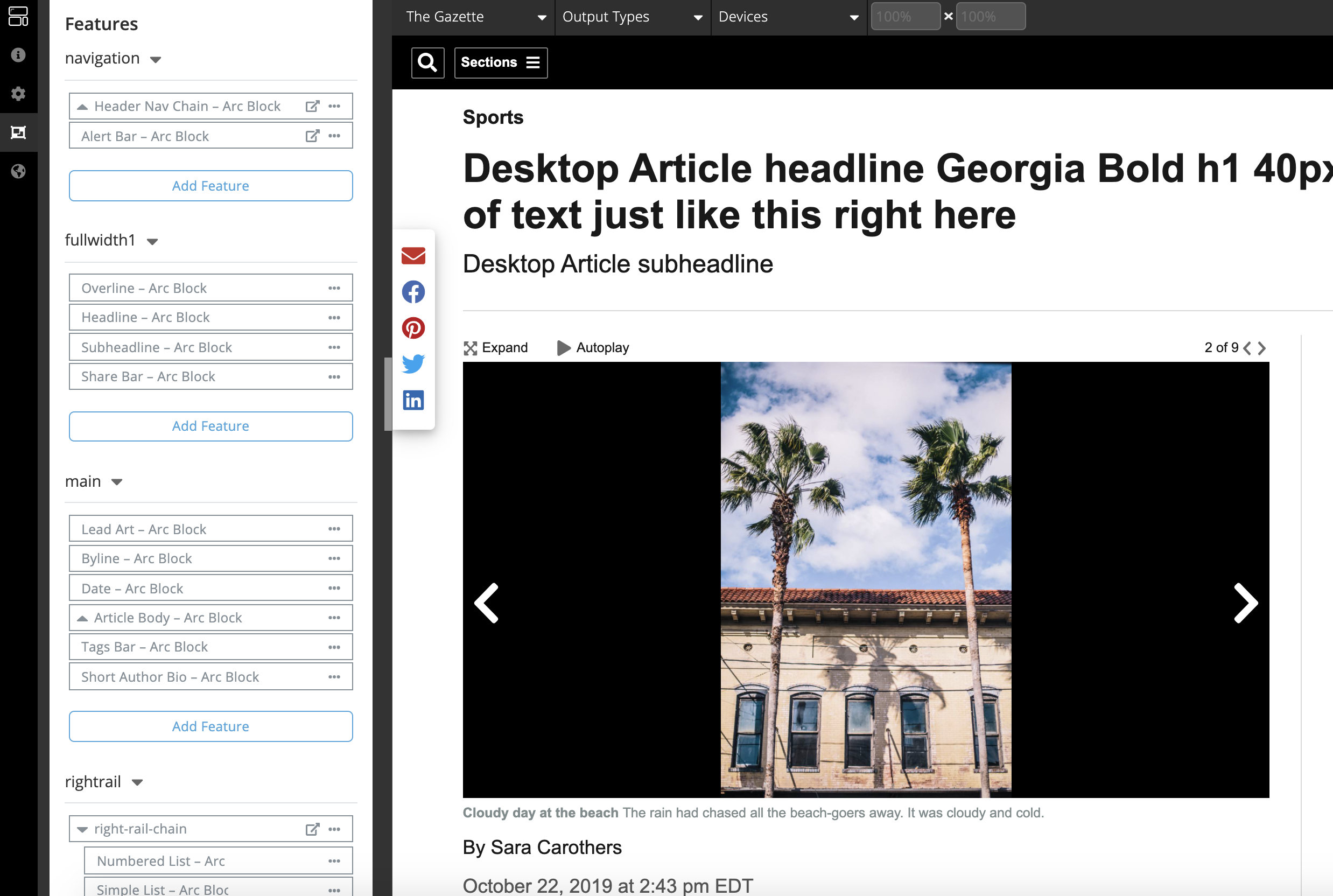Open more options for Numbered List block
The image size is (1333, 896).
coord(335,861)
